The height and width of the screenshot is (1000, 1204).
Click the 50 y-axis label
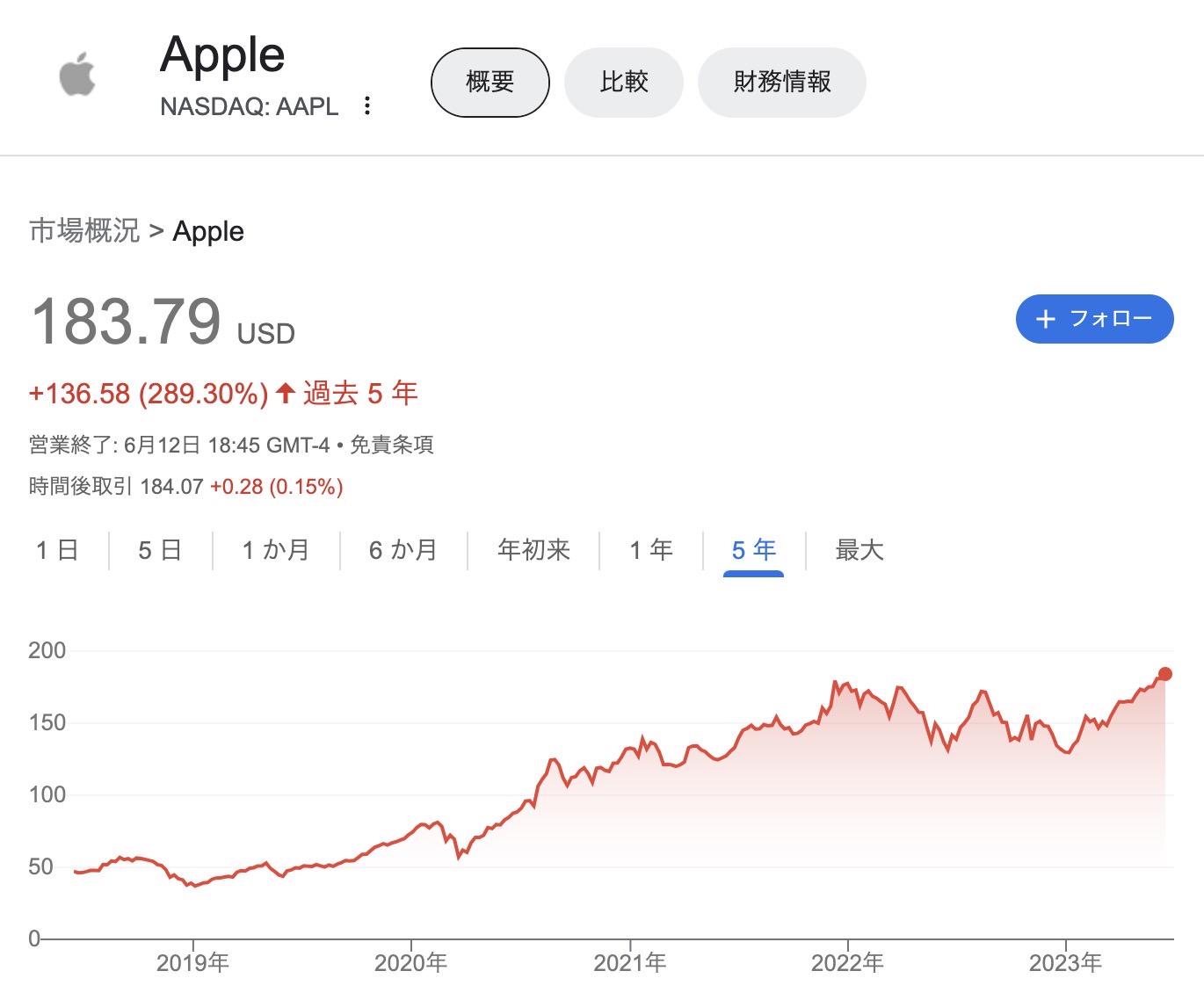[x=40, y=866]
